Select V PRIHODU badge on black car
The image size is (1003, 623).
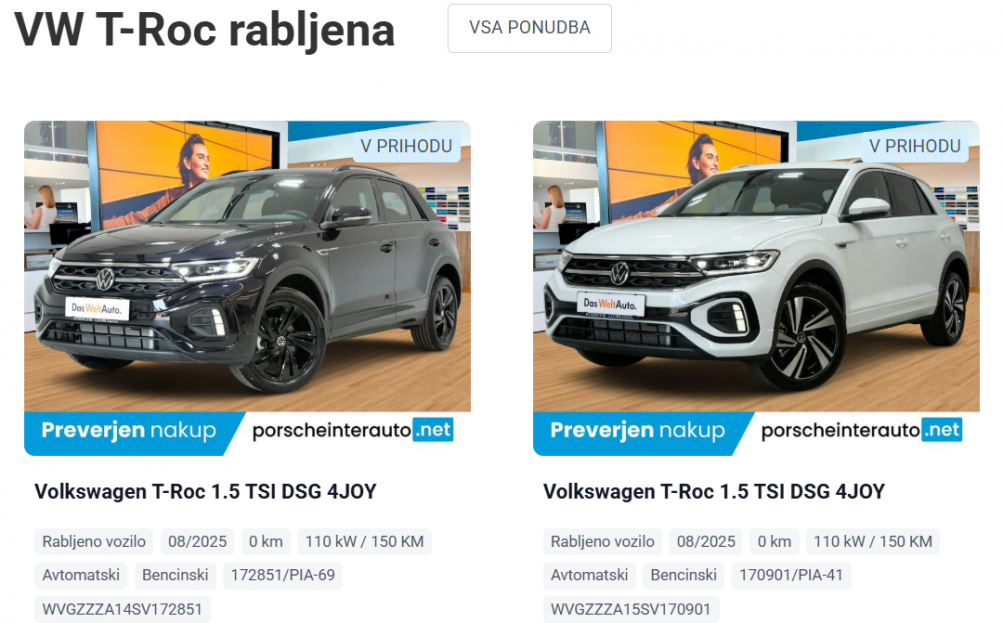406,146
